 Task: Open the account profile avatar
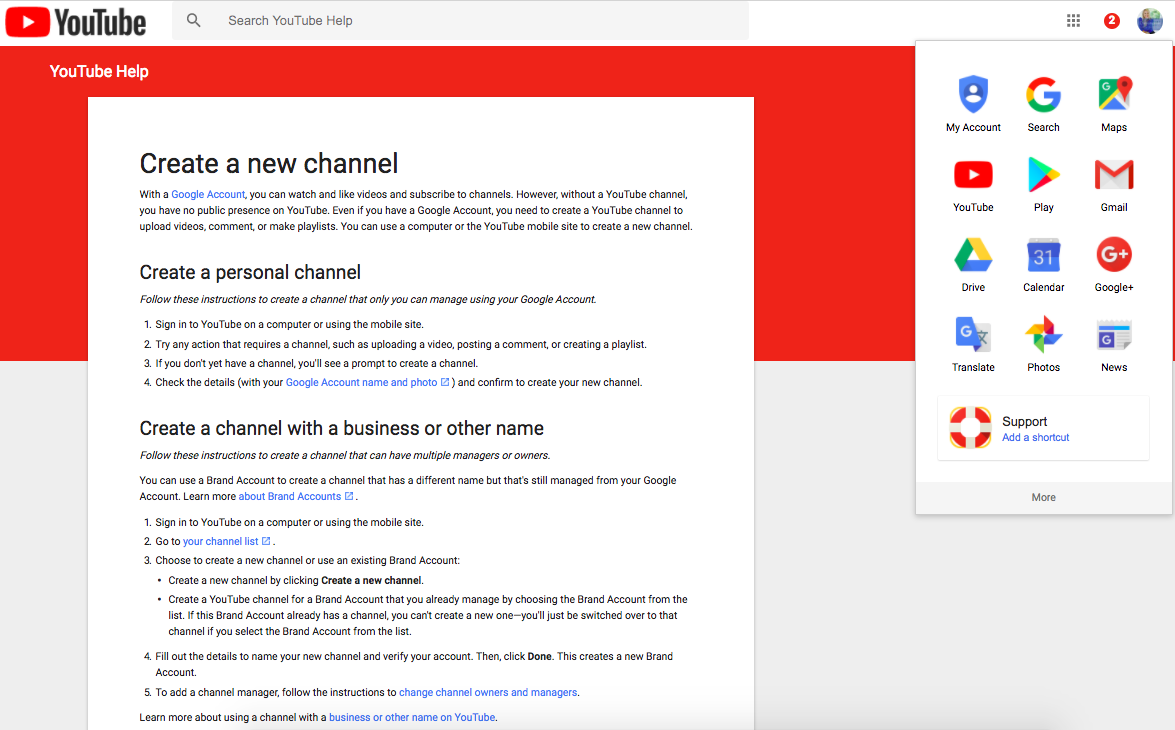(x=1150, y=21)
